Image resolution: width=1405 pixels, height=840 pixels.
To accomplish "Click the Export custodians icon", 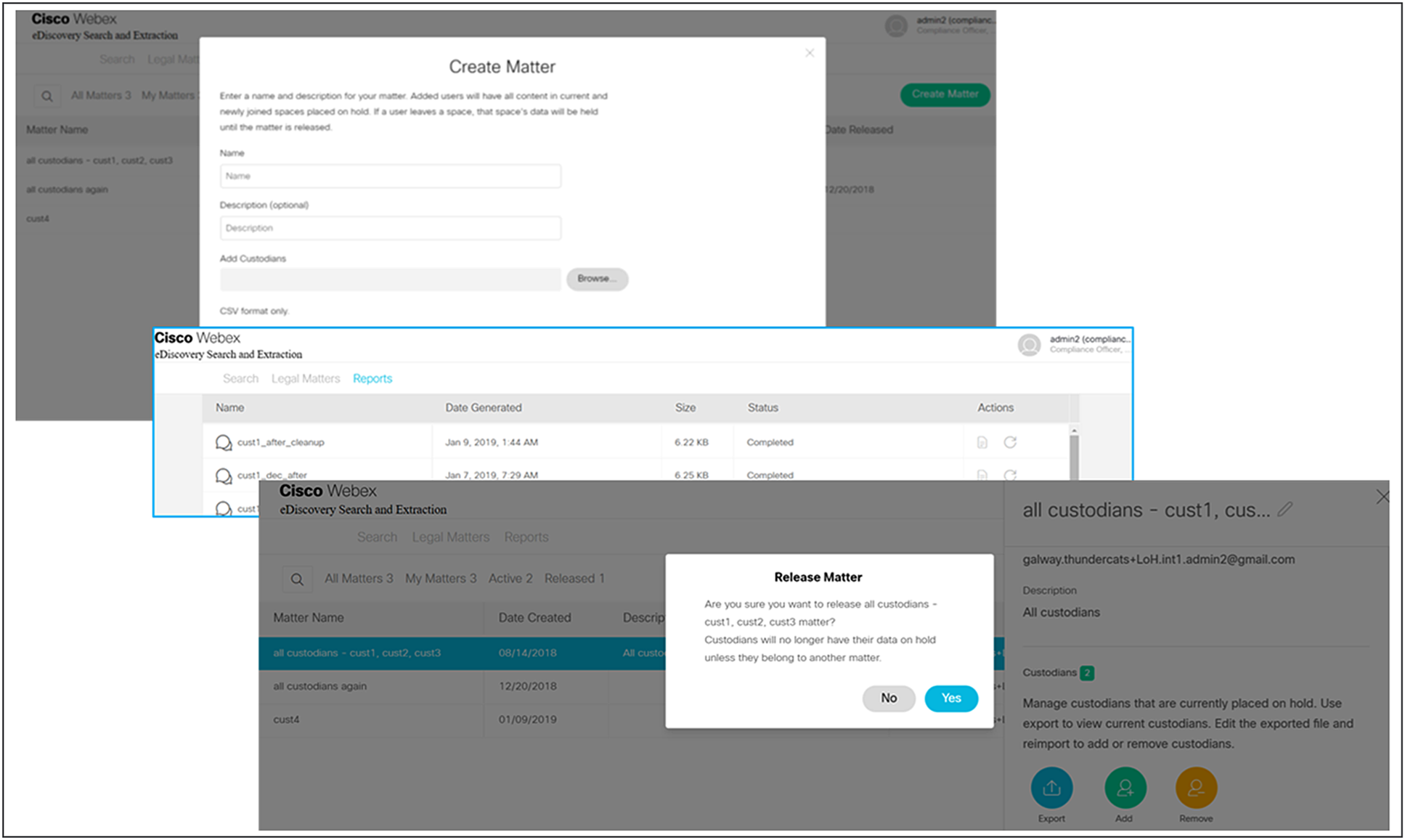I will coord(1051,788).
